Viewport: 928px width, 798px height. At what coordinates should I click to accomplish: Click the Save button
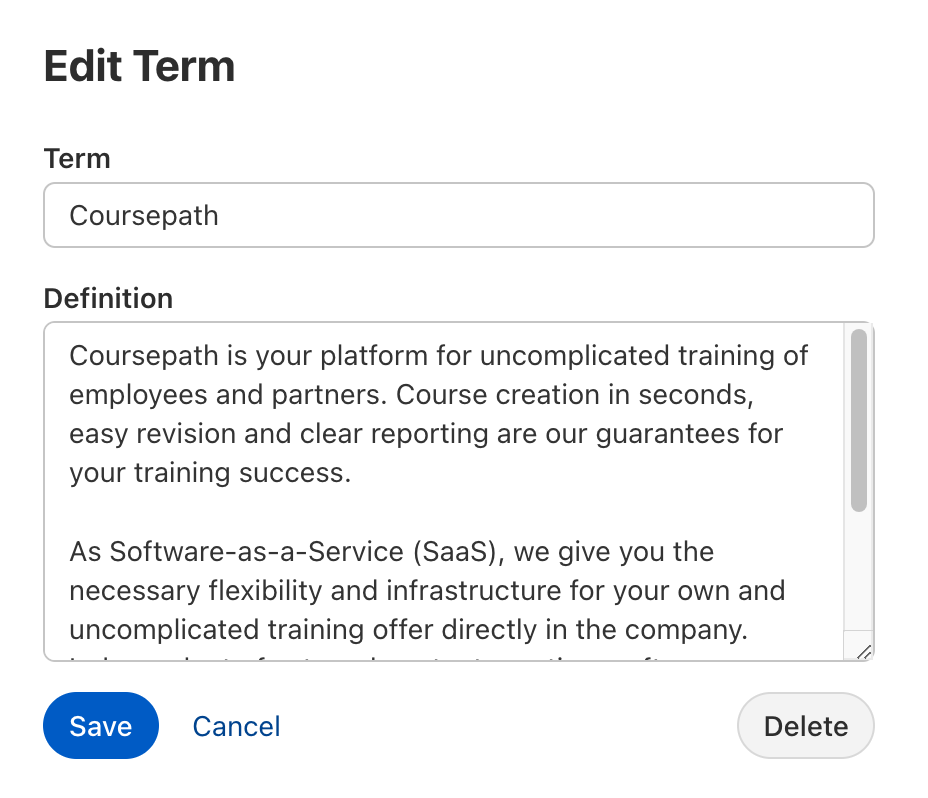pyautogui.click(x=101, y=726)
